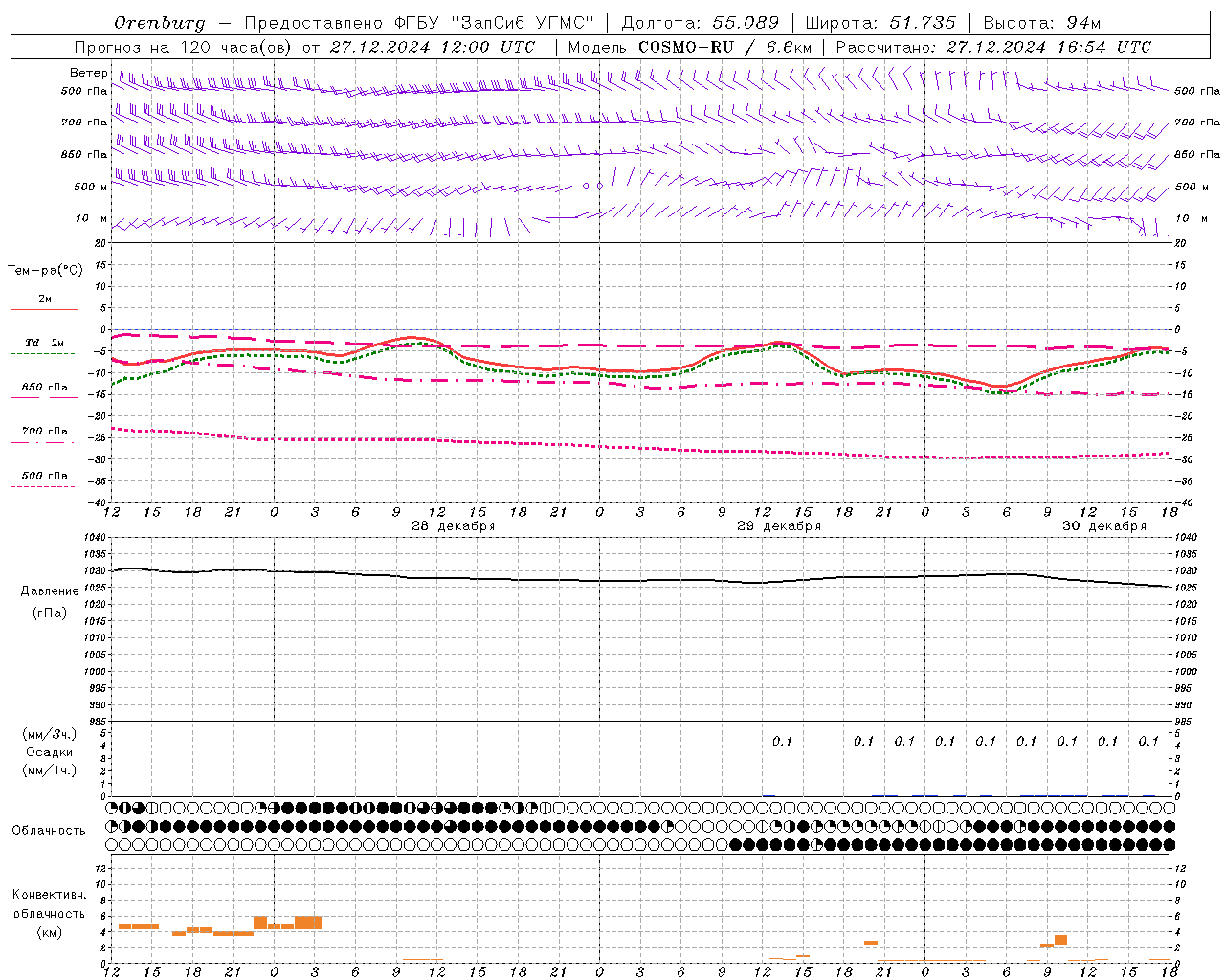
Task: Click the last "0.1" precipitation value near 30 декабря 18h
Action: click(1148, 742)
